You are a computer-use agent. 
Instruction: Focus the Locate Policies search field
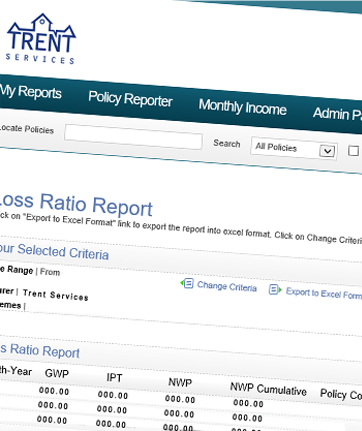(x=133, y=137)
